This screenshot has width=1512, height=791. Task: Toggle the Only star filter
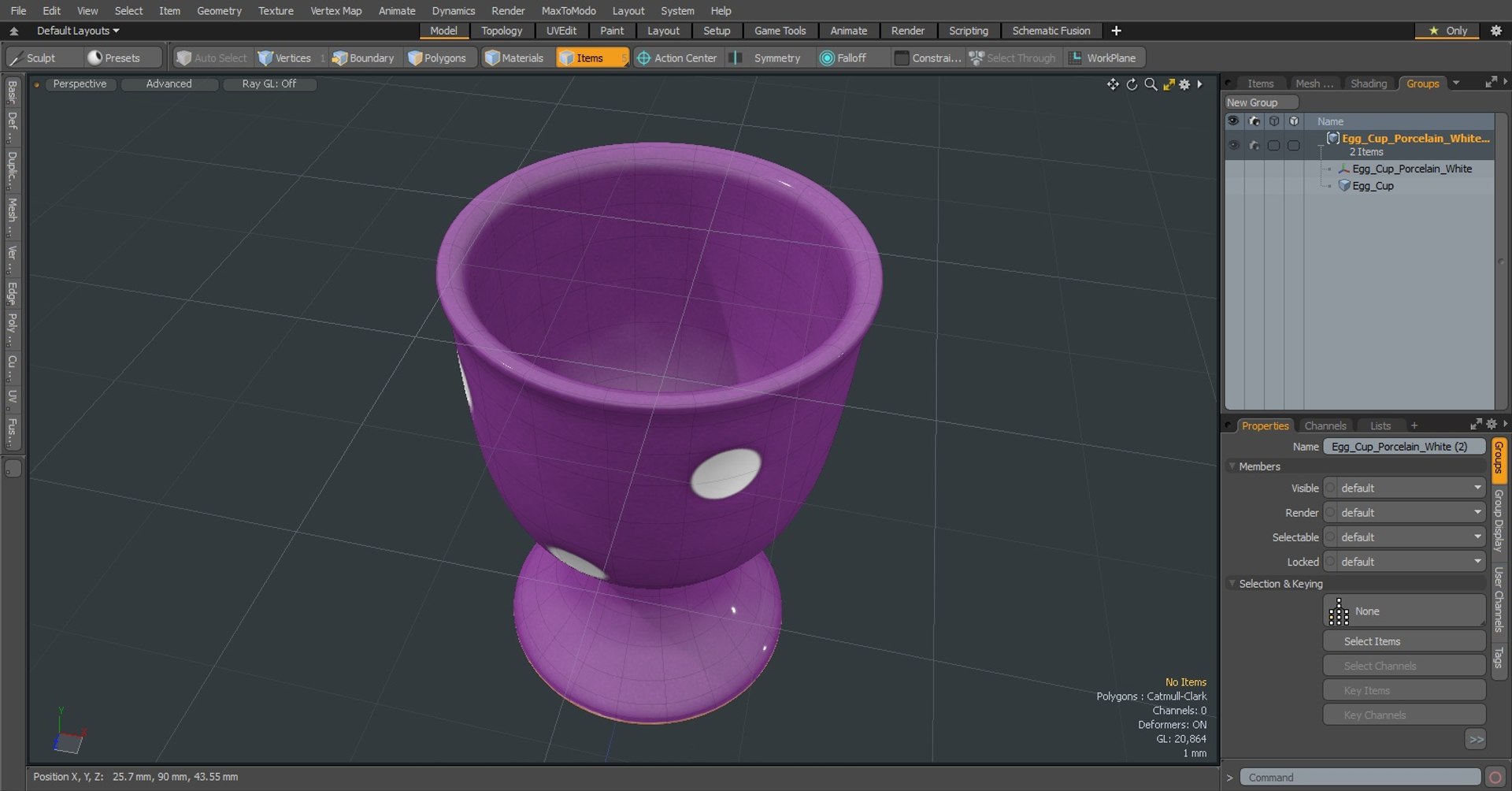[x=1449, y=31]
